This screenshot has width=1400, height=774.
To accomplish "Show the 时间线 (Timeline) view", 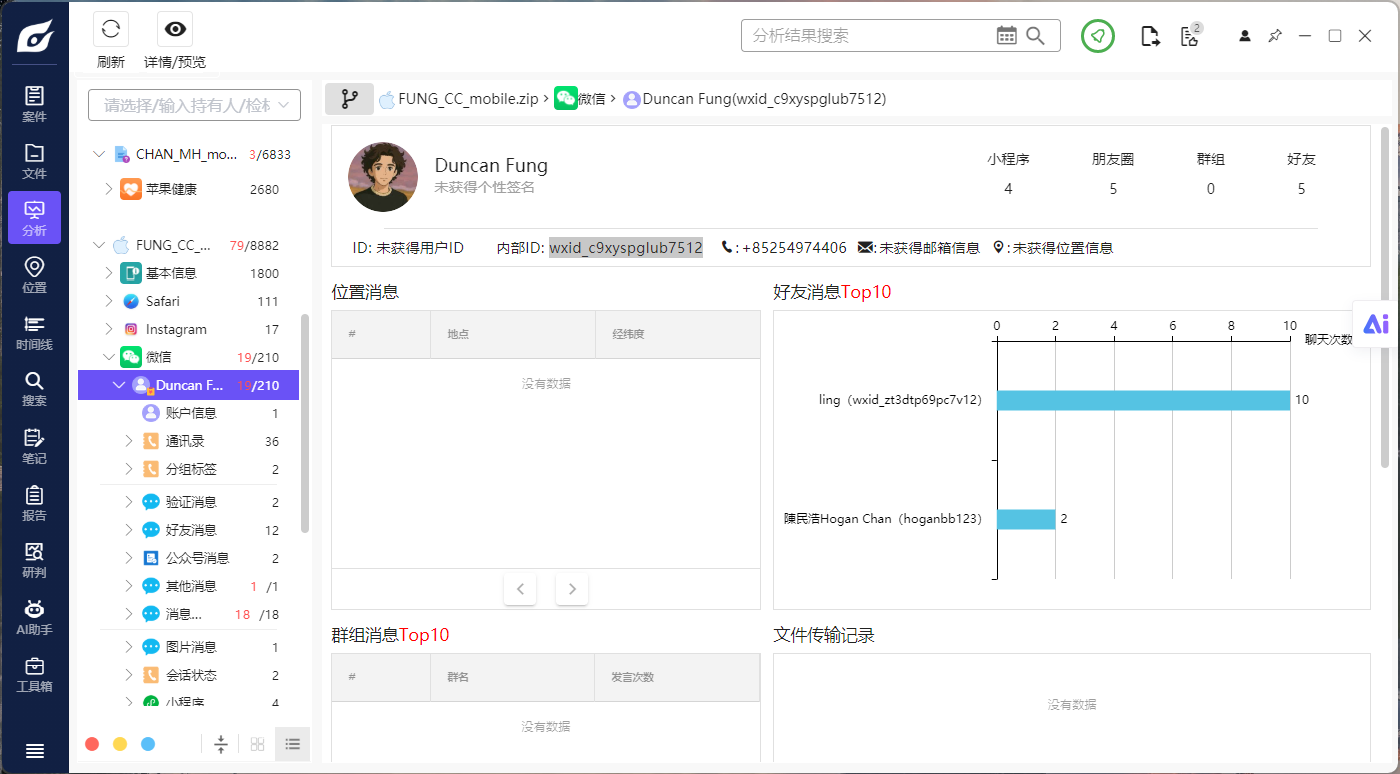I will click(34, 332).
